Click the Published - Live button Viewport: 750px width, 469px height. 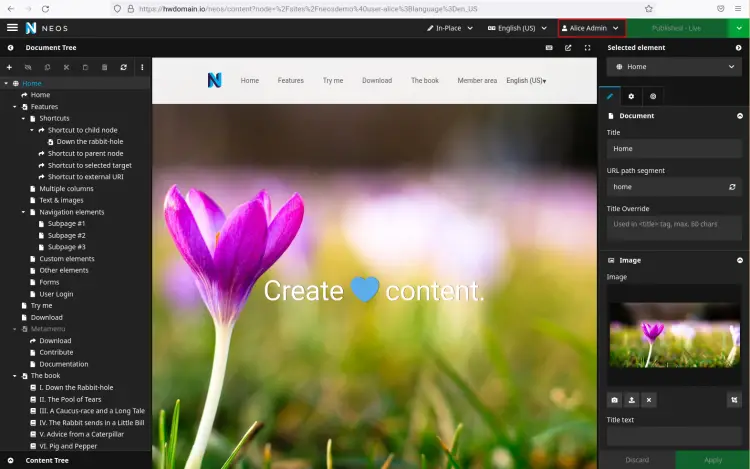[x=676, y=28]
